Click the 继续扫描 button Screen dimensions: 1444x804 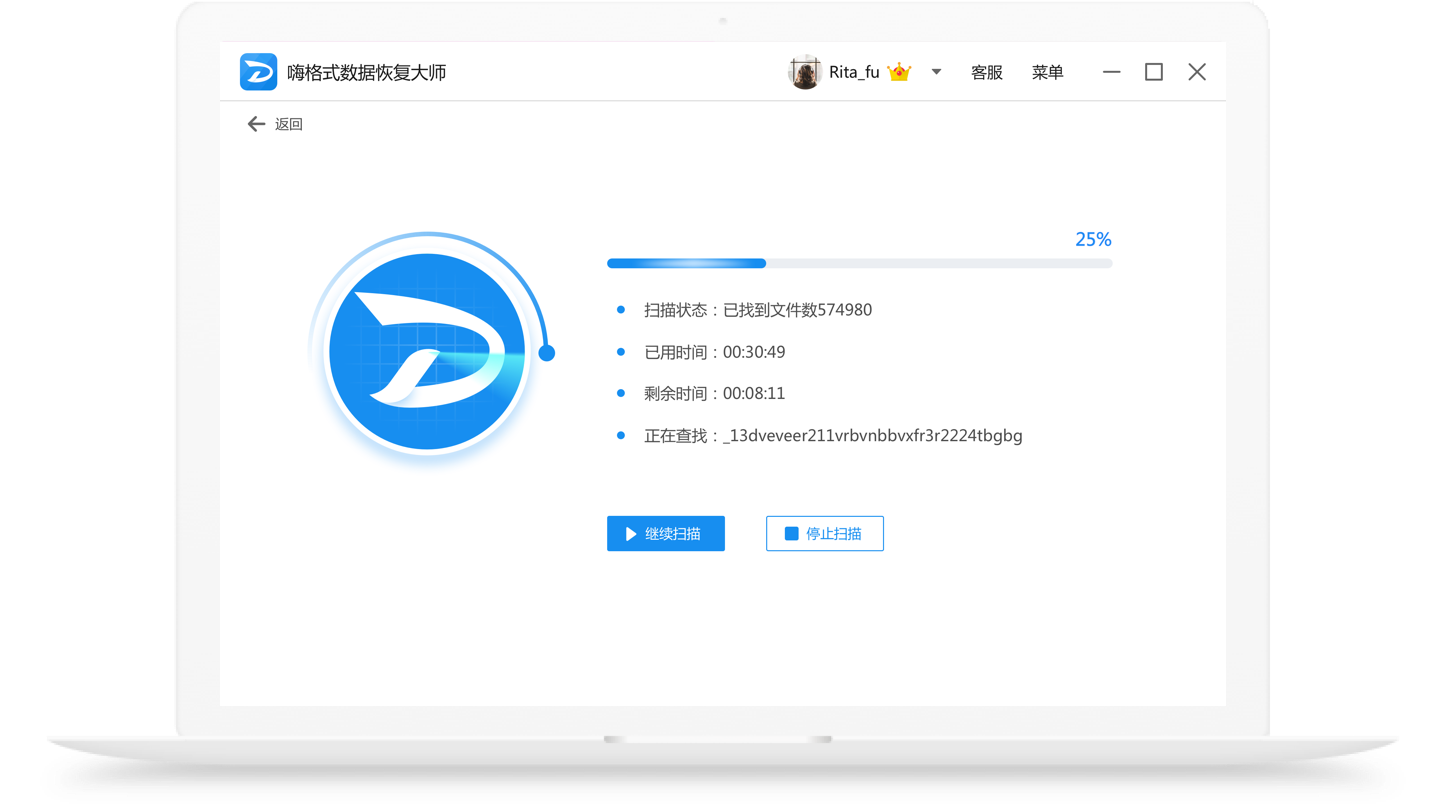click(x=666, y=534)
